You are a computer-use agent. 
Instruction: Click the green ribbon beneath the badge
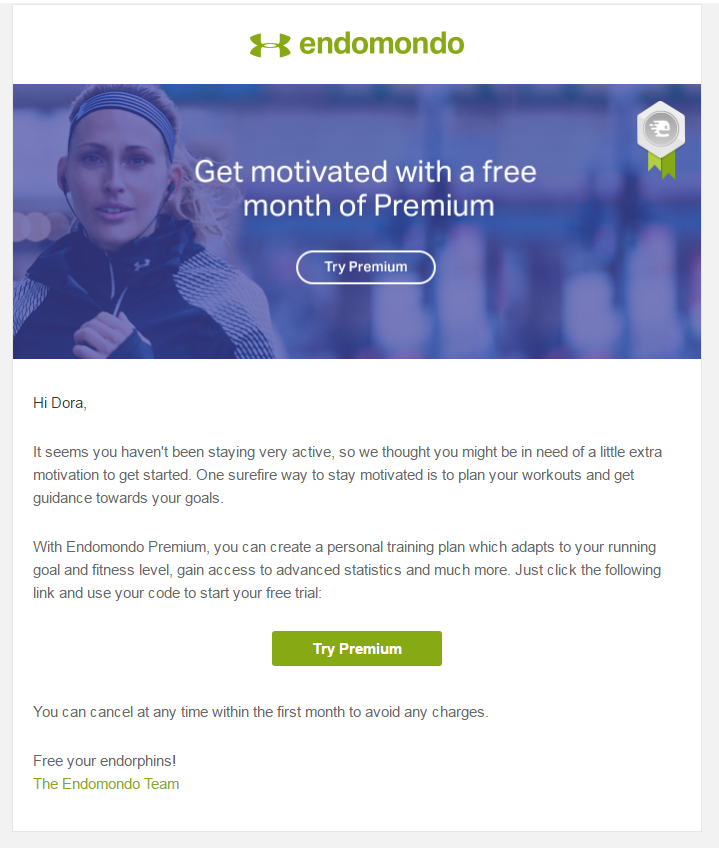click(661, 164)
